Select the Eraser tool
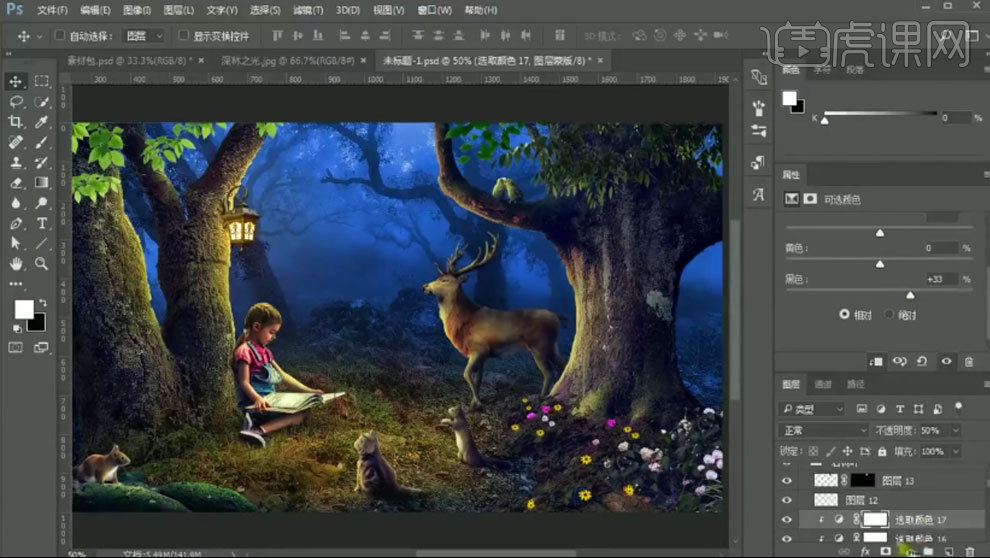Screen dimensions: 990x558 tap(16, 182)
